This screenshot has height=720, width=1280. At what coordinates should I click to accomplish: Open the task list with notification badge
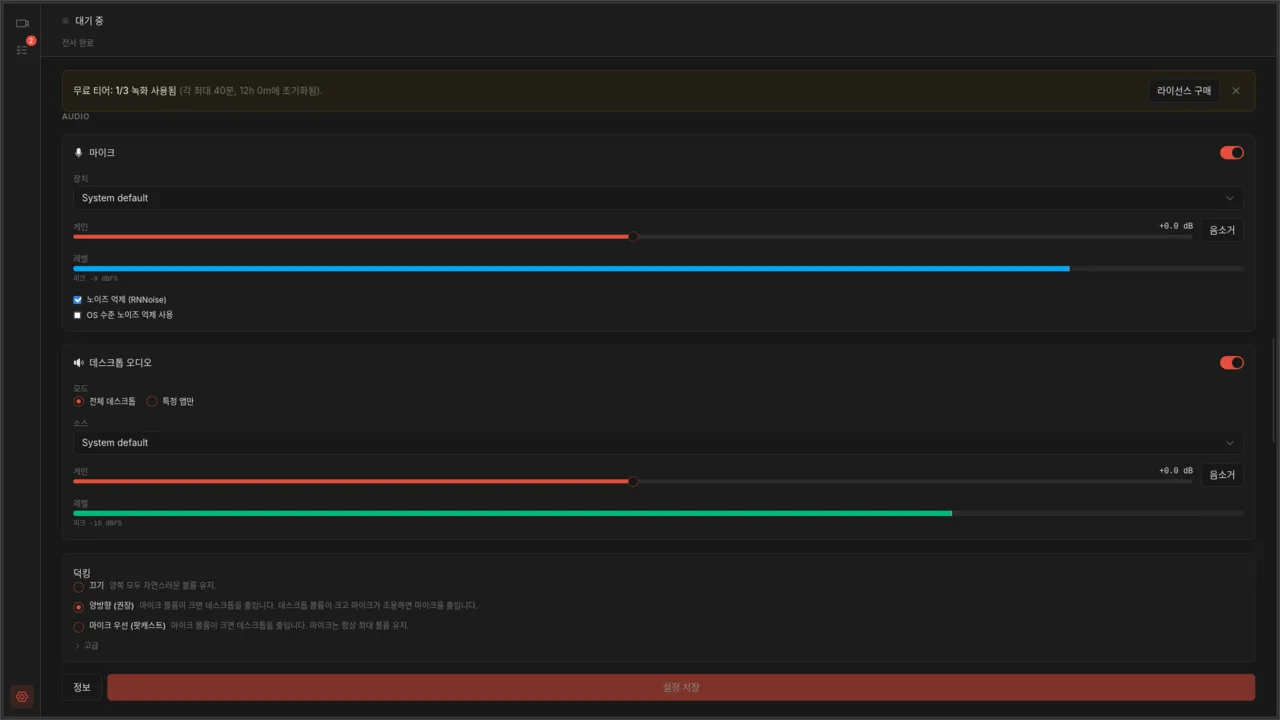22,49
